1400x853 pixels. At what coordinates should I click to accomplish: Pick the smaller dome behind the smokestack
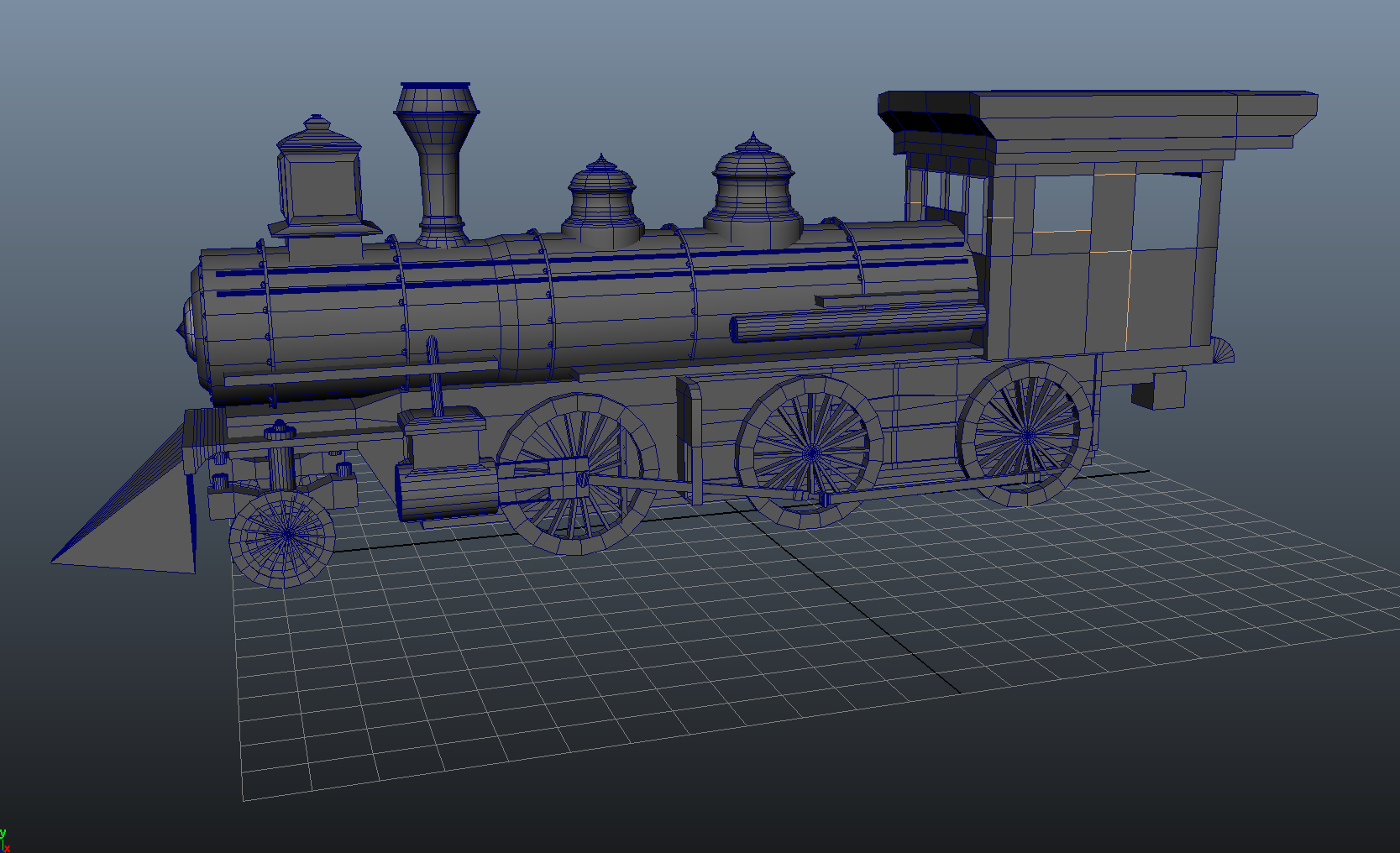[x=601, y=200]
